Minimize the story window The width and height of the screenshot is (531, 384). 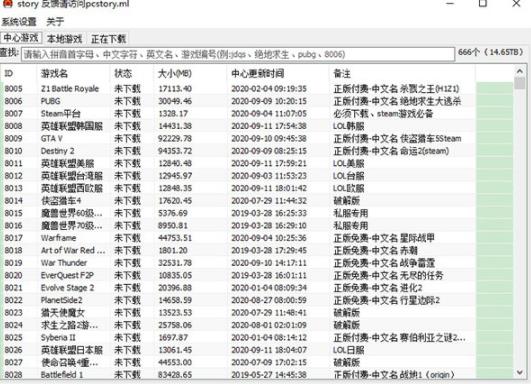click(450, 4)
